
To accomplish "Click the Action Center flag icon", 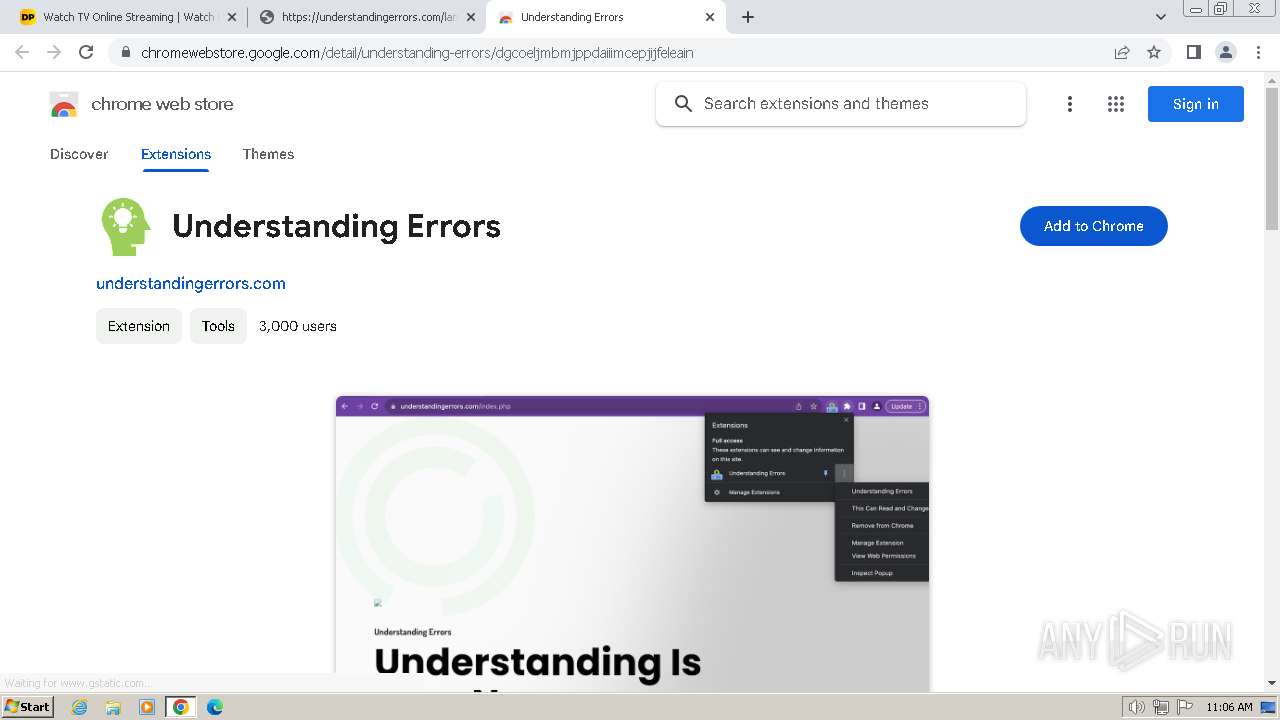I will tap(1184, 707).
